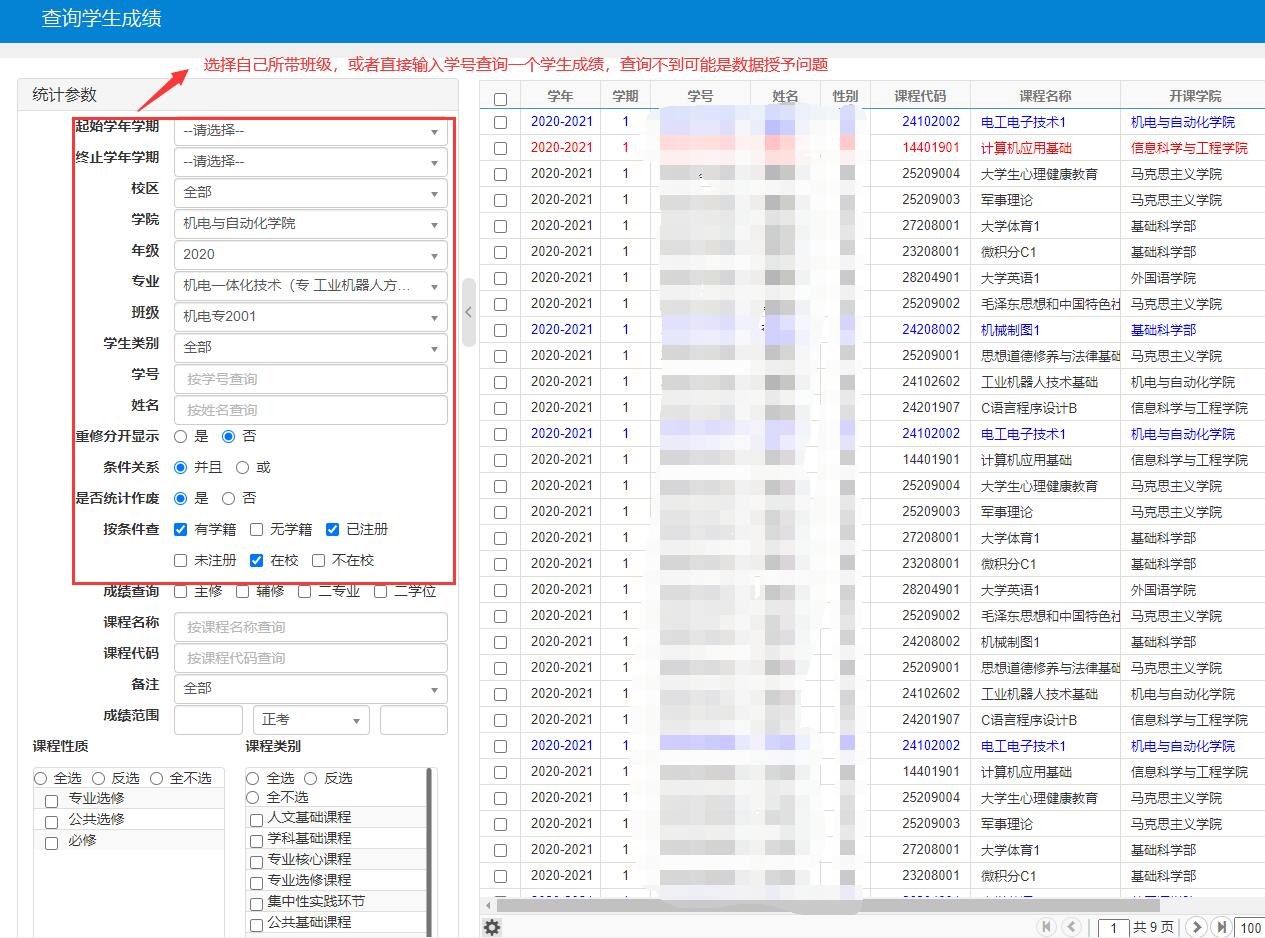Enable the 未注册 checkbox
Image resolution: width=1265 pixels, height=938 pixels.
[181, 560]
